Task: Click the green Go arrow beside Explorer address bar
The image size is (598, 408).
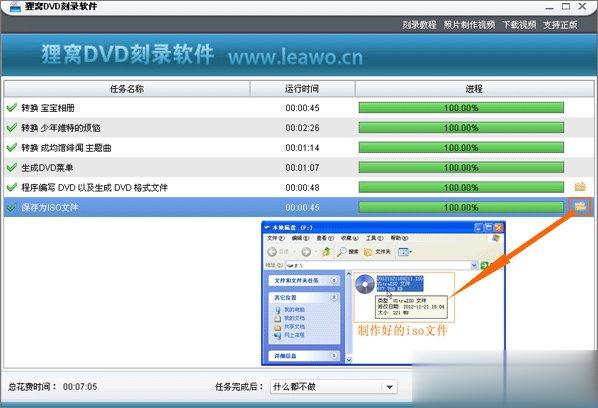Action: pyautogui.click(x=484, y=265)
